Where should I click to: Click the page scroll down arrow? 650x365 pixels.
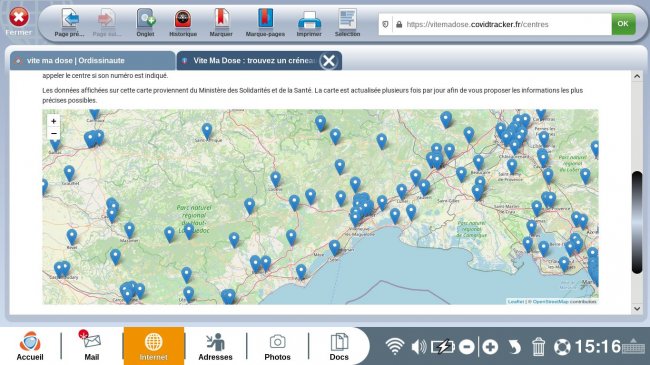coord(637,309)
